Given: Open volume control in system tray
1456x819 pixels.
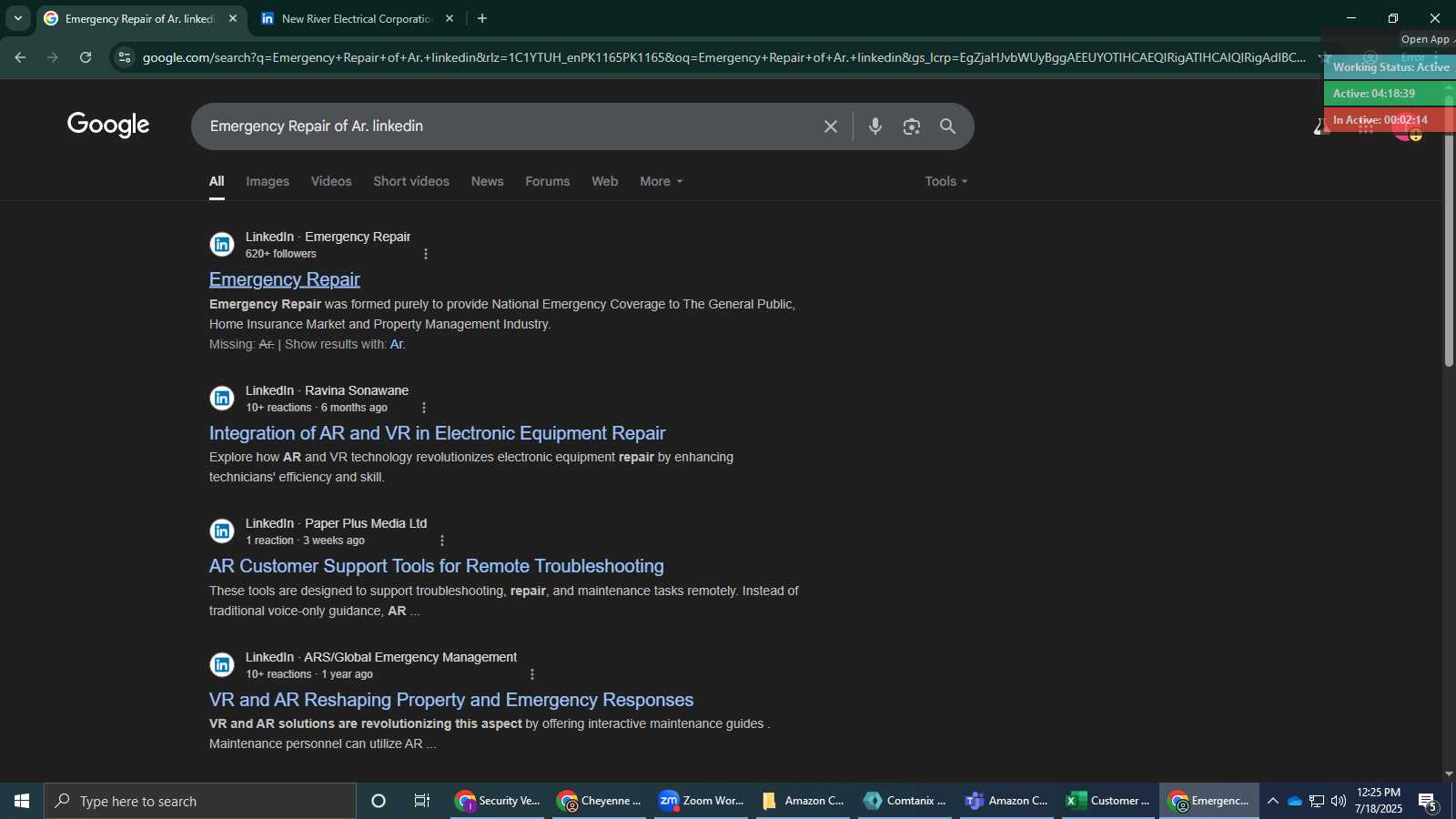Looking at the screenshot, I should click(1339, 801).
